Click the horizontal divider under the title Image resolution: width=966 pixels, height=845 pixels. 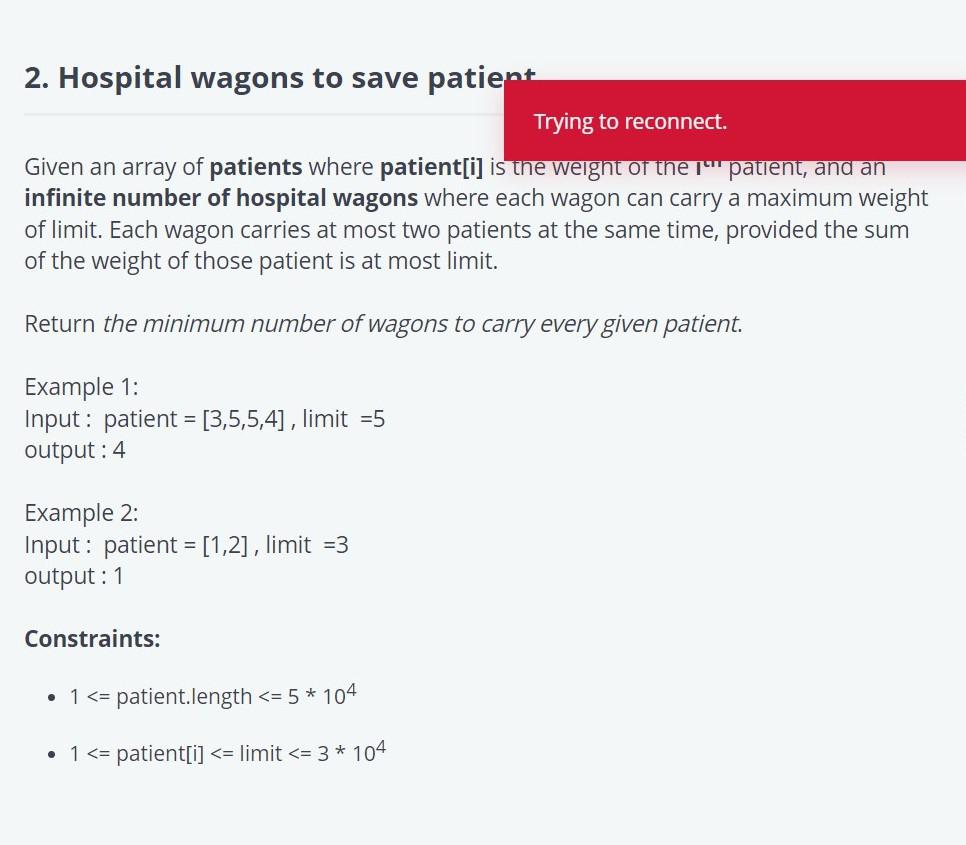(264, 115)
